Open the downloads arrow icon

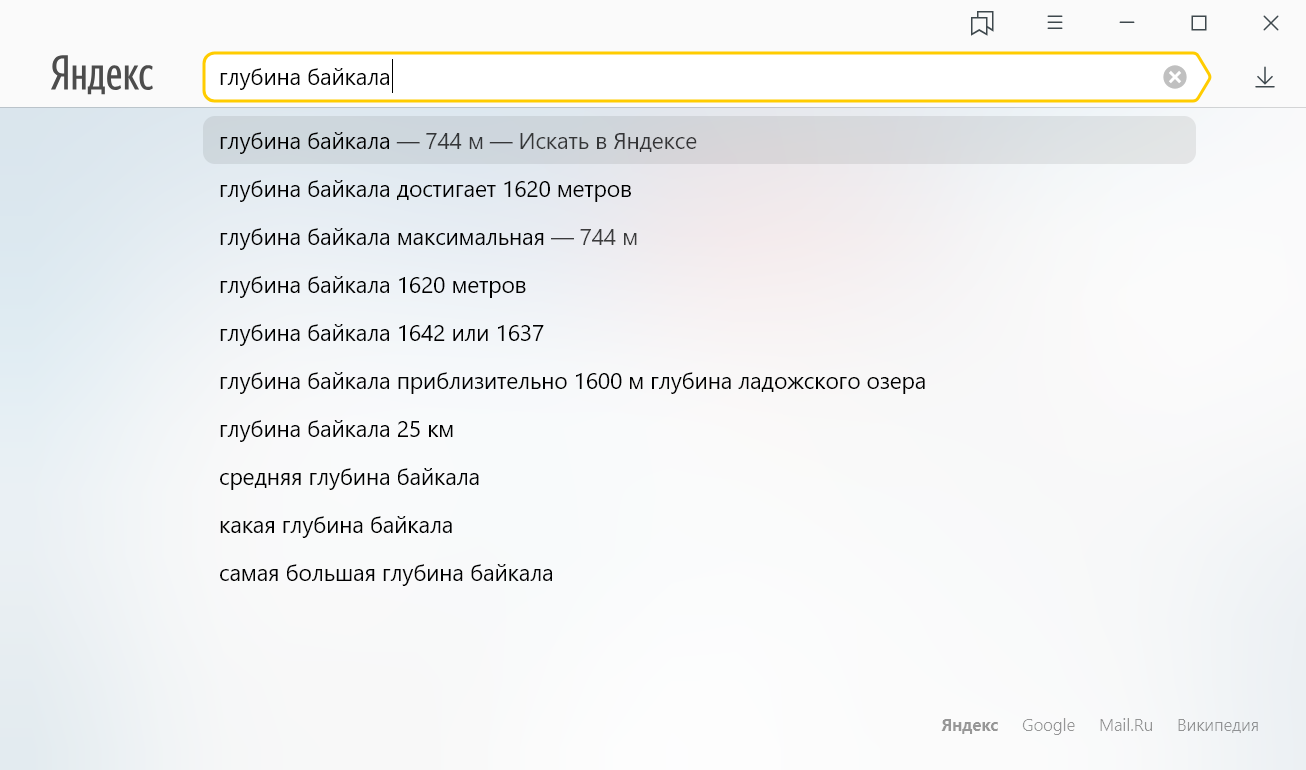tap(1265, 77)
